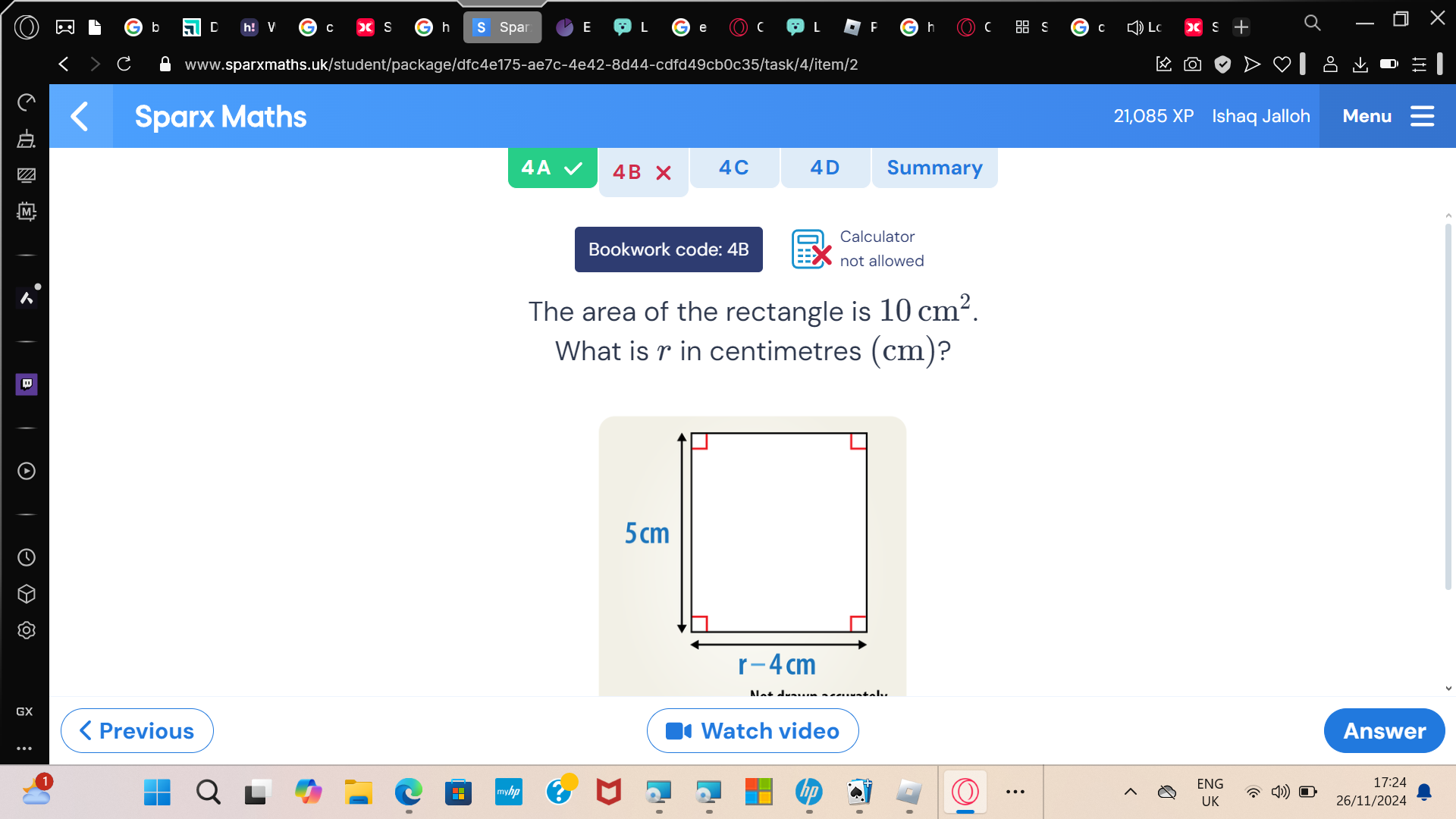This screenshot has height=819, width=1456.
Task: Open the volume control in system tray
Action: point(1280,792)
